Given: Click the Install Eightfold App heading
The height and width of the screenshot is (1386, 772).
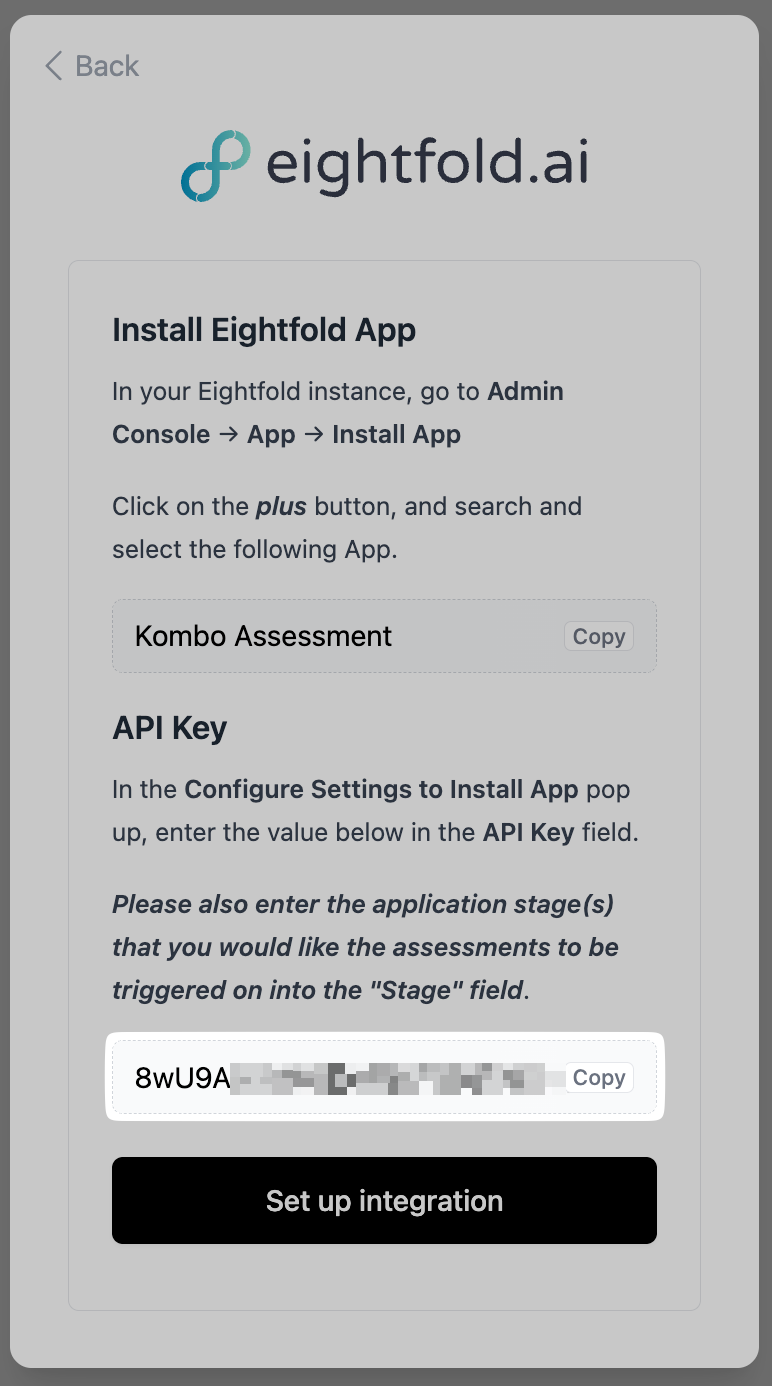Looking at the screenshot, I should click(x=264, y=330).
